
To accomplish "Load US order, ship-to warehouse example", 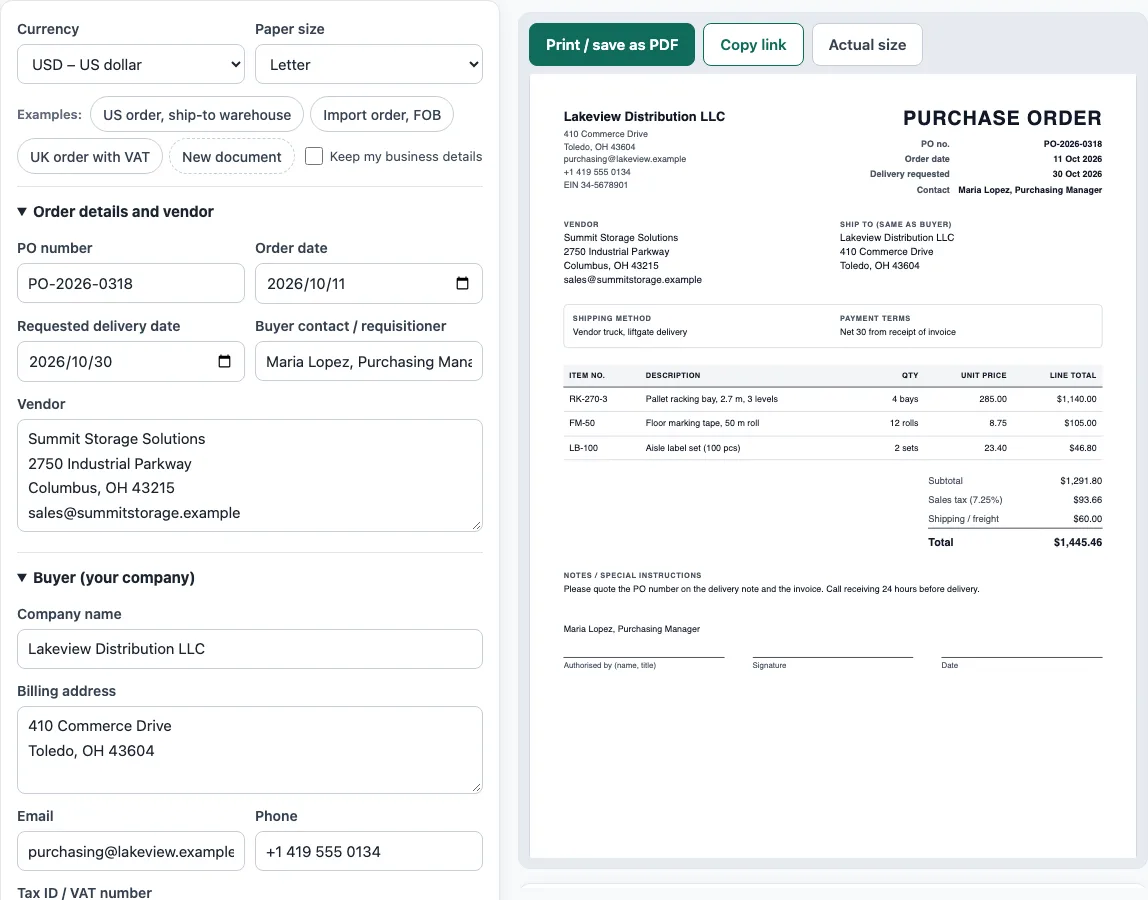I will (x=197, y=115).
